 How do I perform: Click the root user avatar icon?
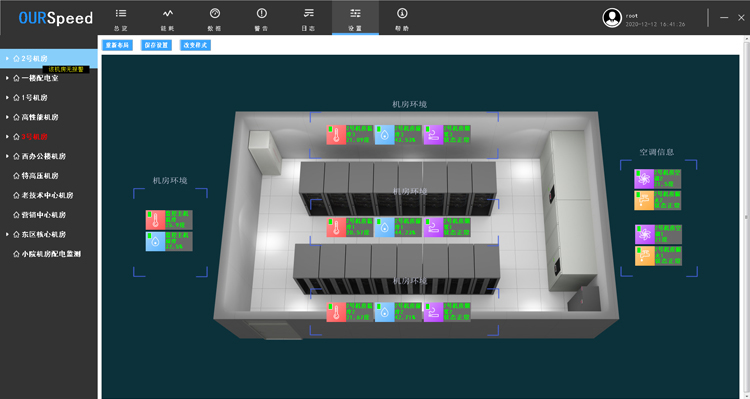[x=612, y=18]
